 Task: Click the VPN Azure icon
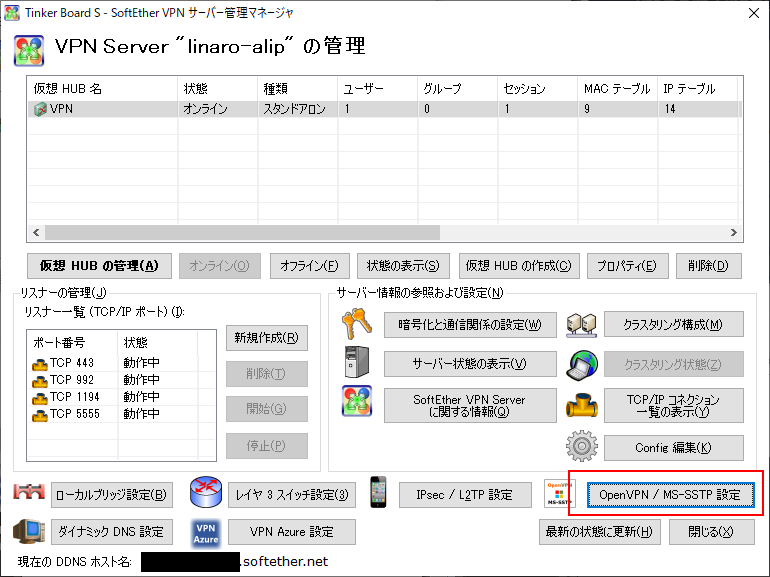tap(206, 533)
